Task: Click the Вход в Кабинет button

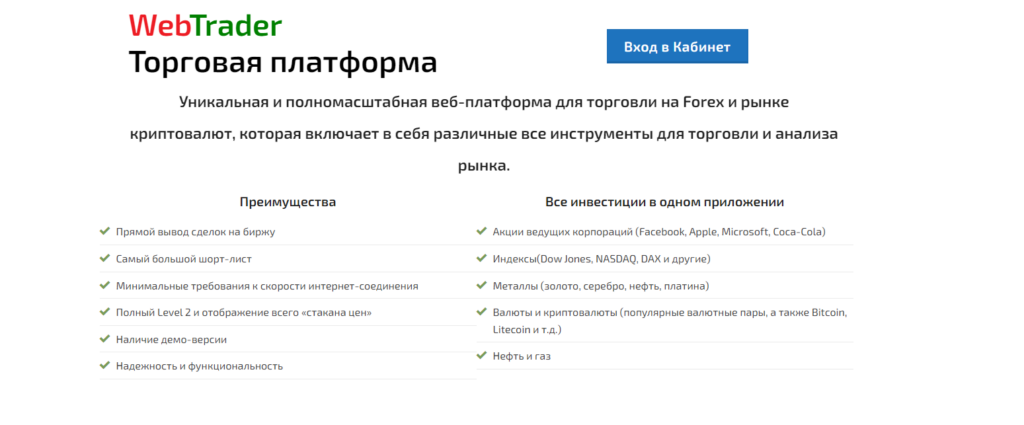Action: [677, 46]
